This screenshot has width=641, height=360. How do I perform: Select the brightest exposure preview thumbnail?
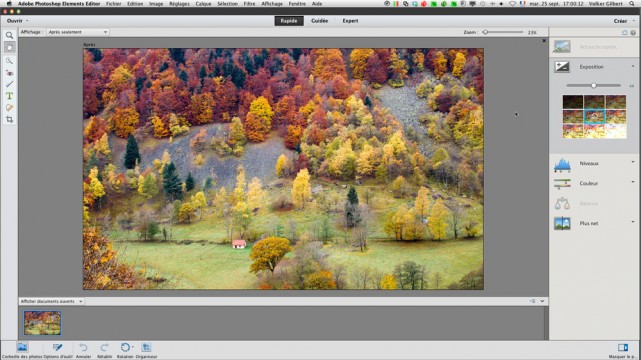(x=616, y=131)
